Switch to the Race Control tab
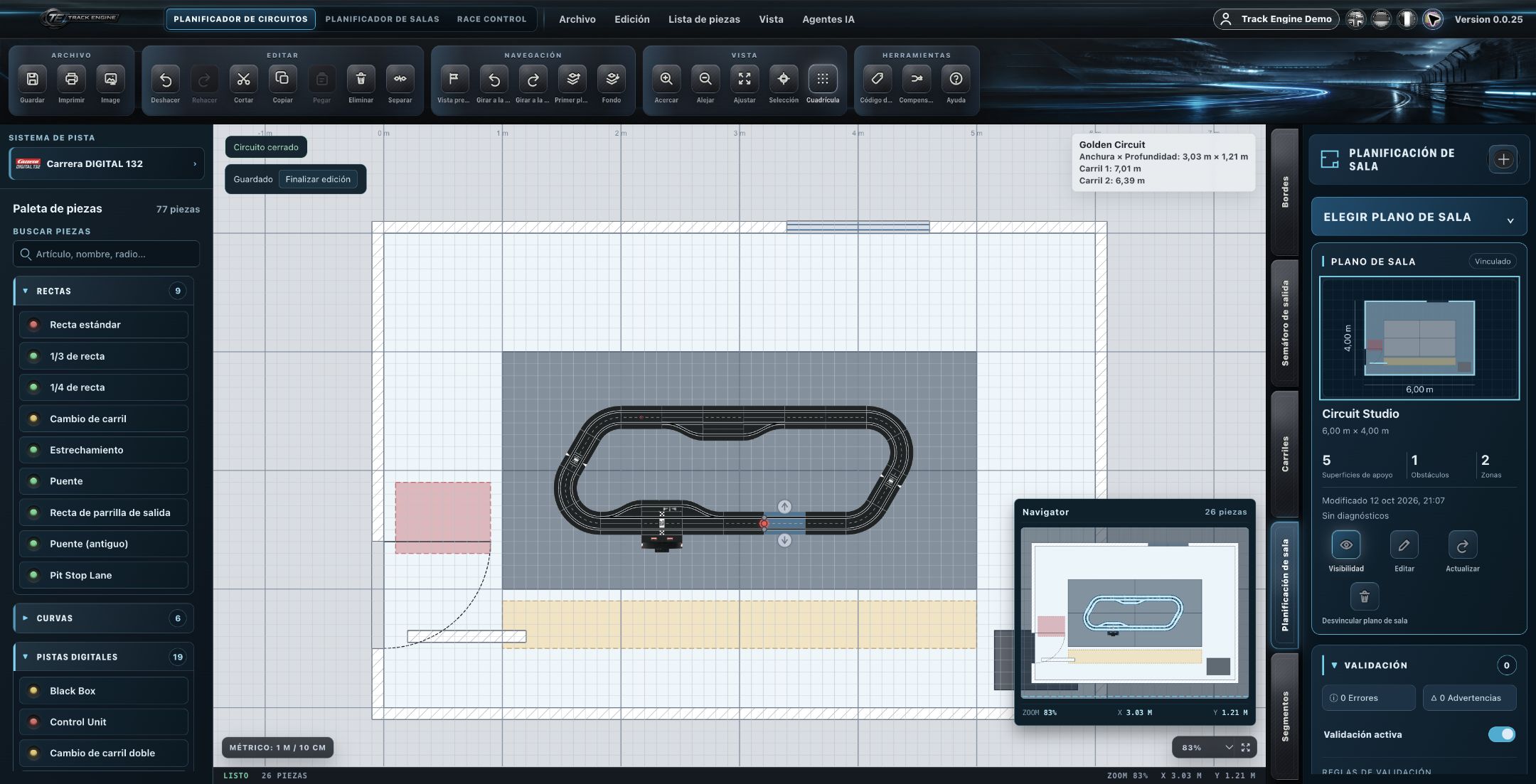 click(x=491, y=19)
